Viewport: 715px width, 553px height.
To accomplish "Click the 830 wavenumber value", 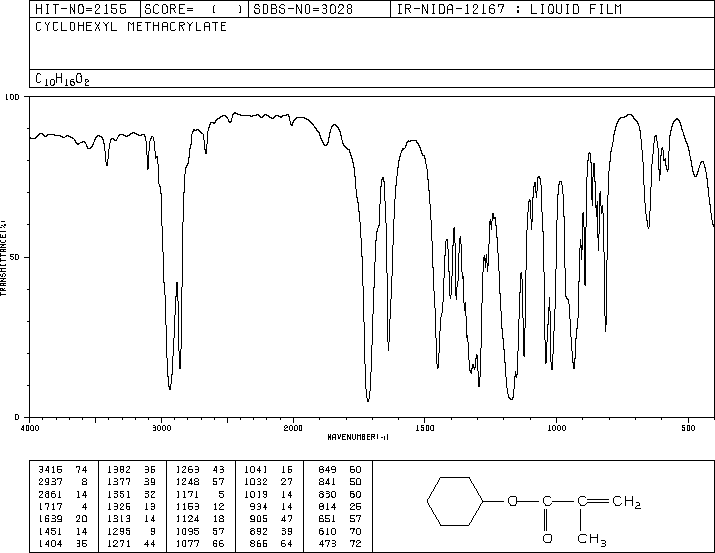I will coord(327,494).
